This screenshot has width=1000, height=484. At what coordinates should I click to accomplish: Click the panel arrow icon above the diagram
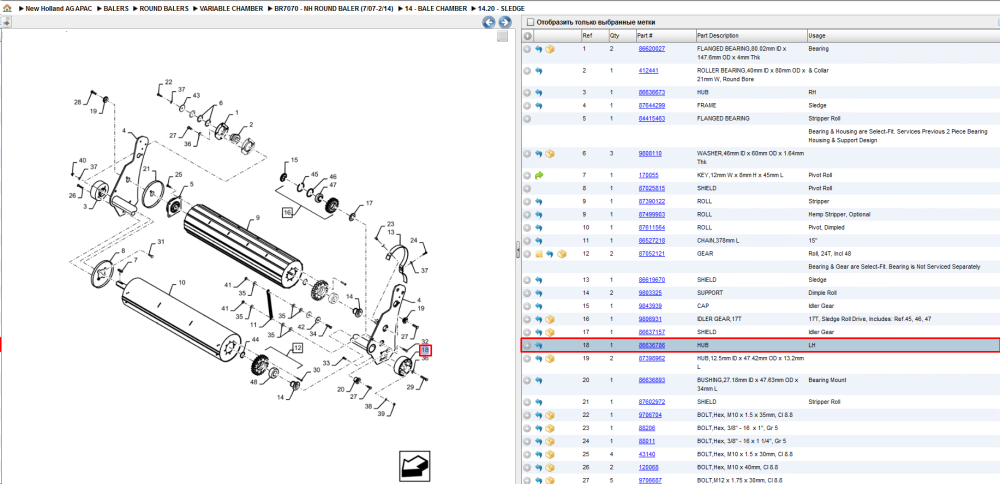[x=6, y=22]
